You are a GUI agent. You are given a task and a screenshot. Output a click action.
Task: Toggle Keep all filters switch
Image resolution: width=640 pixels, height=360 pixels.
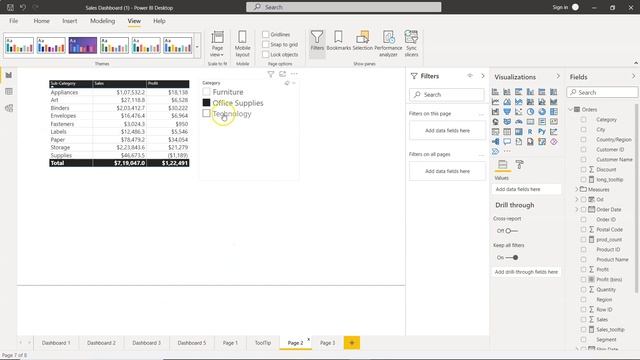512,258
